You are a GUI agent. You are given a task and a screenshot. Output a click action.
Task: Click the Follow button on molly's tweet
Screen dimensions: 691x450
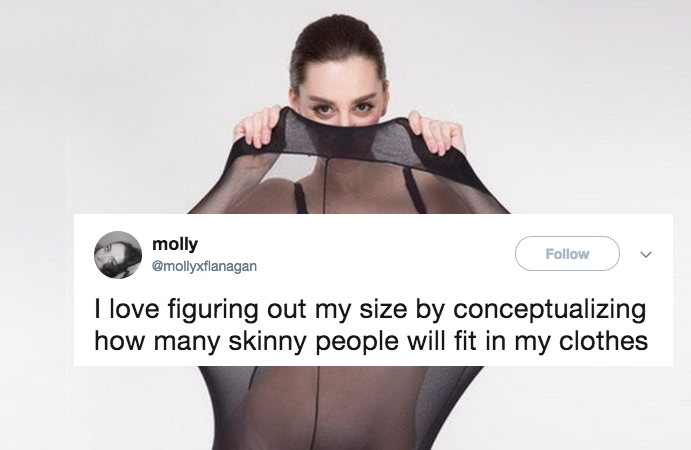point(567,253)
